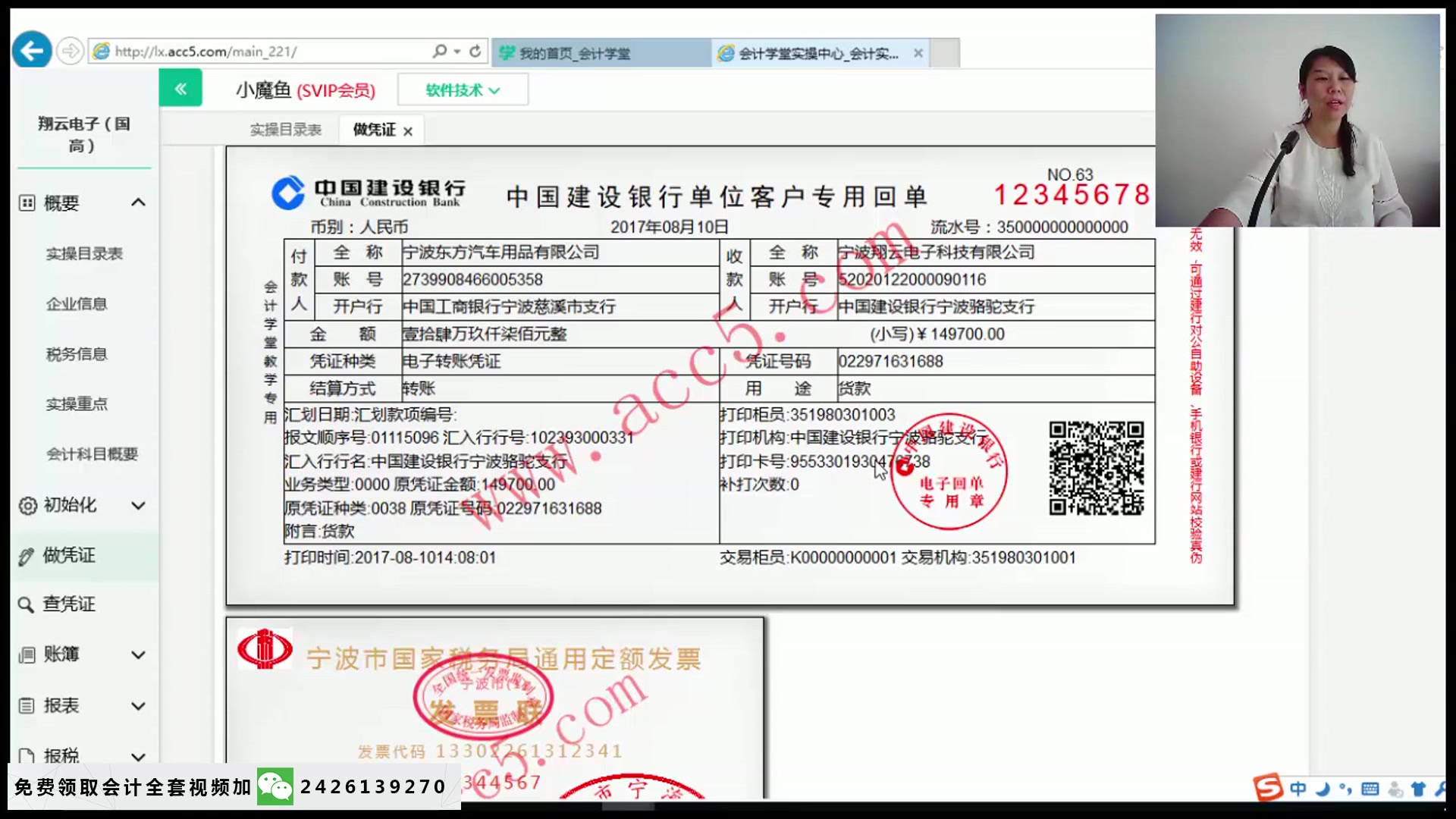Click the 查凭证 magnifier icon
1456x819 pixels.
coord(27,604)
